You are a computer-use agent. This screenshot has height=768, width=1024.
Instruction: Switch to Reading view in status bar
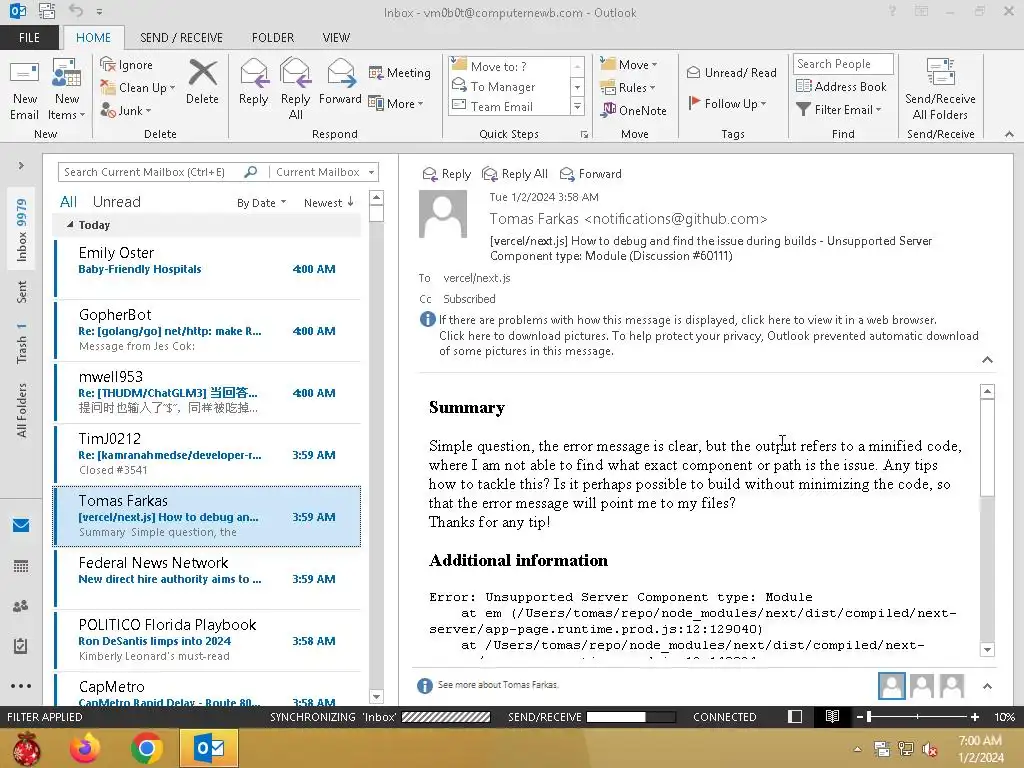pyautogui.click(x=832, y=716)
